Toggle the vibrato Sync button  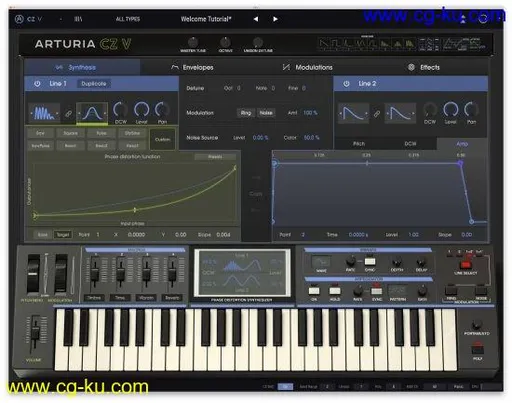point(370,260)
